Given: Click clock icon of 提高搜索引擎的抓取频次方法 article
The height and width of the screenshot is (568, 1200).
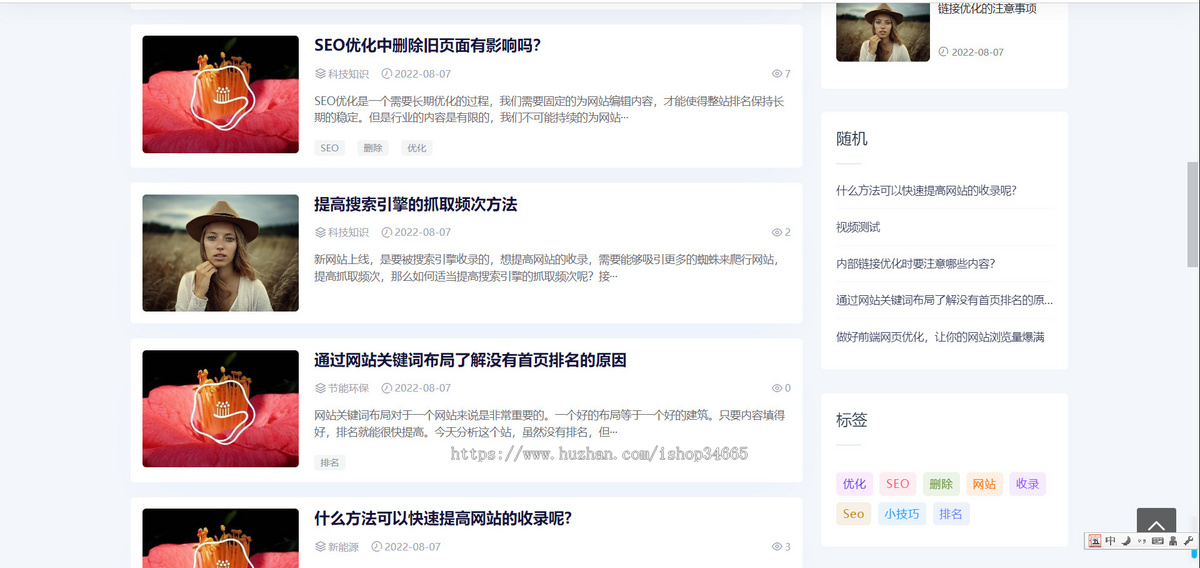Looking at the screenshot, I should 387,232.
